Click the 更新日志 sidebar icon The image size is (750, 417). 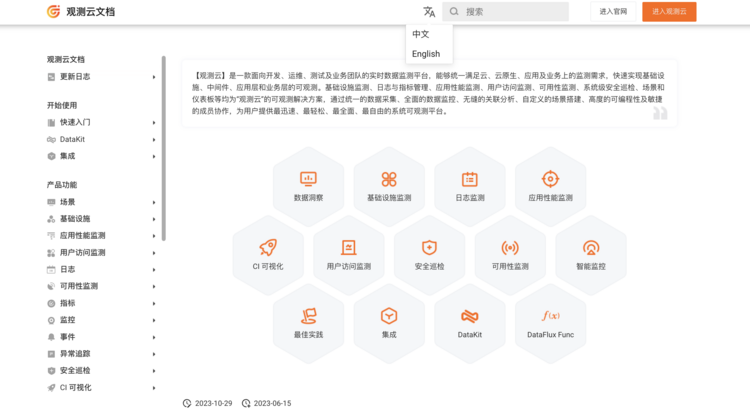coord(51,77)
